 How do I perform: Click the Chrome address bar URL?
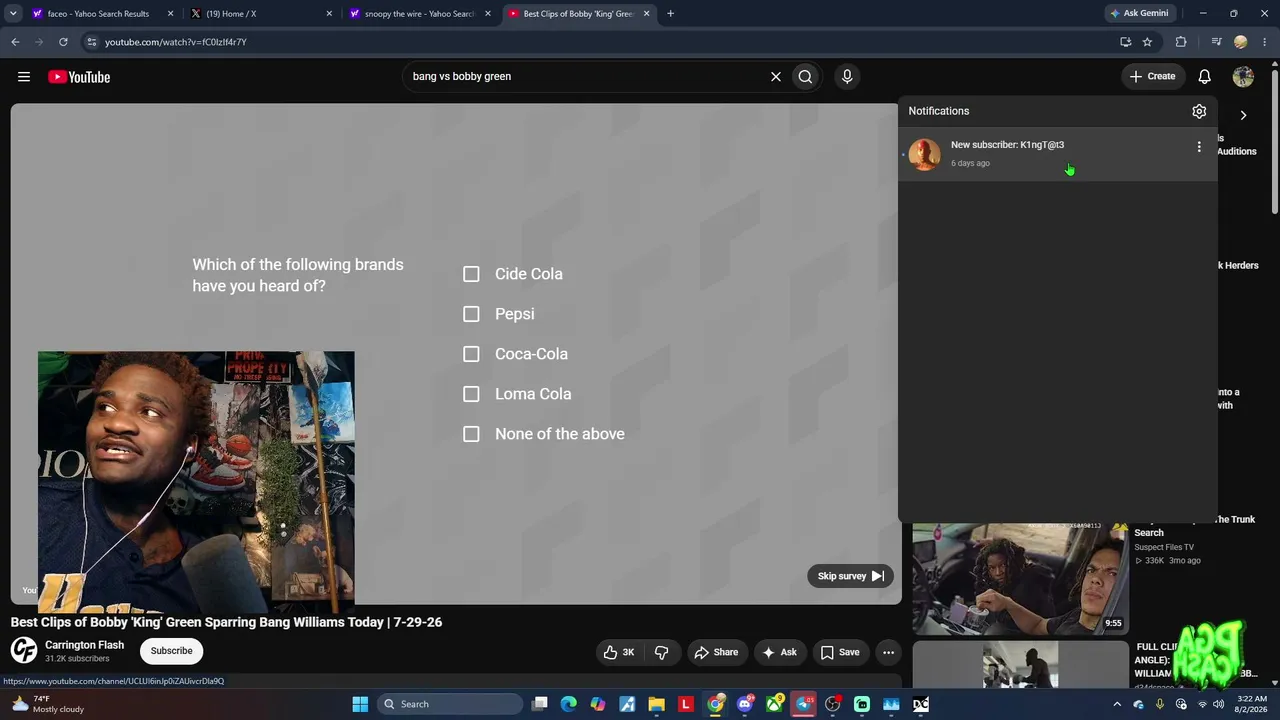[176, 42]
